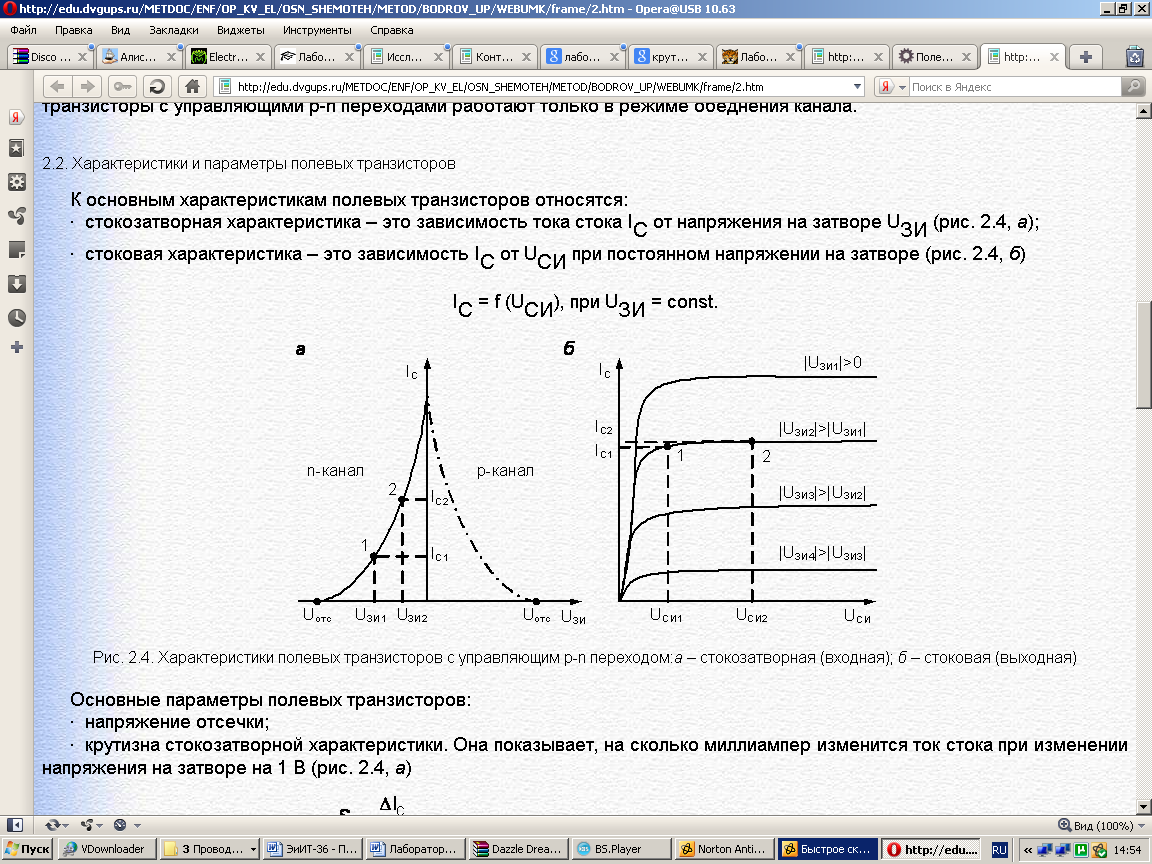Open a new tab with plus button
This screenshot has width=1152, height=864.
(1086, 57)
